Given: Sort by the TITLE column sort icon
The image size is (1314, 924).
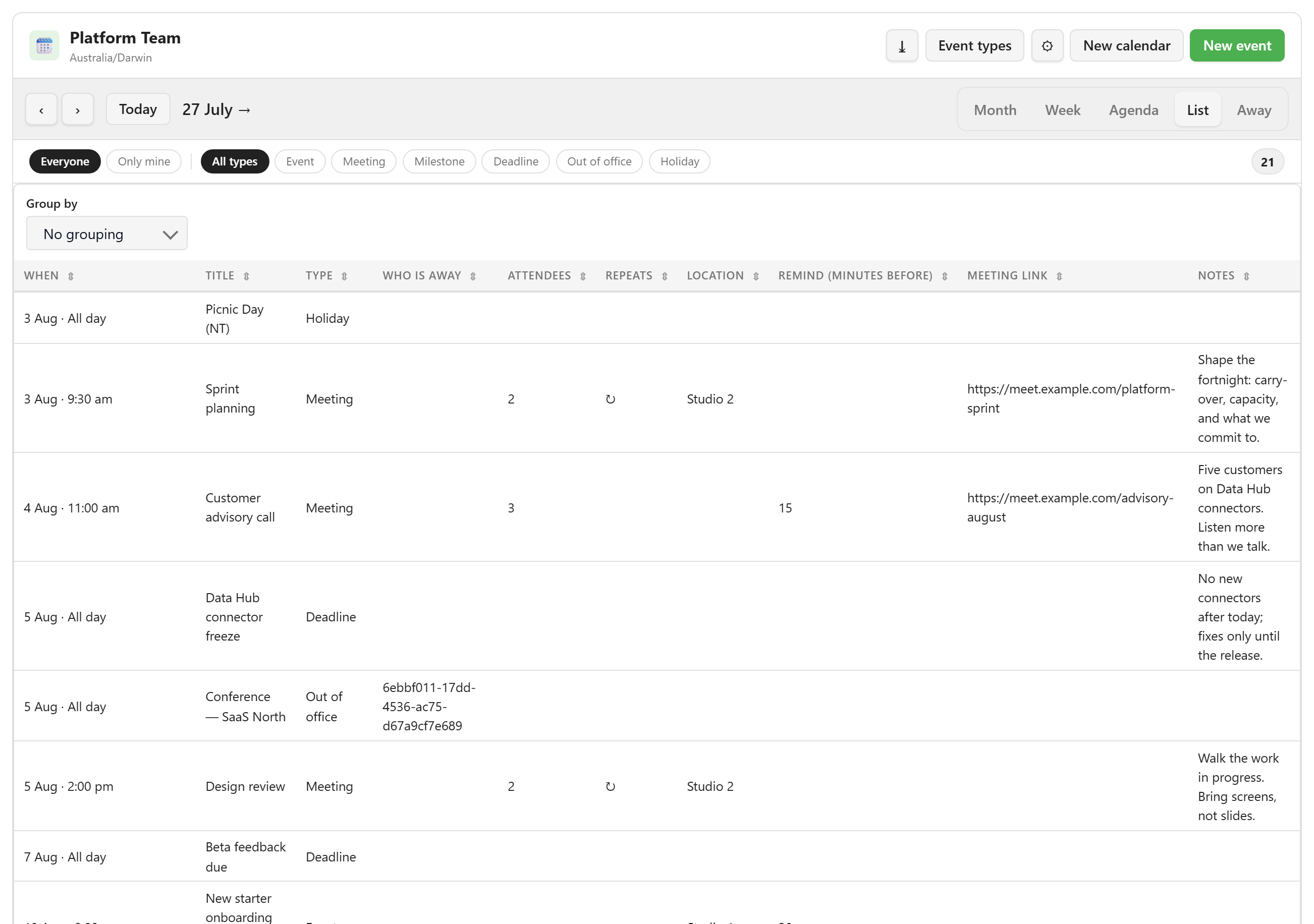Looking at the screenshot, I should coord(246,276).
